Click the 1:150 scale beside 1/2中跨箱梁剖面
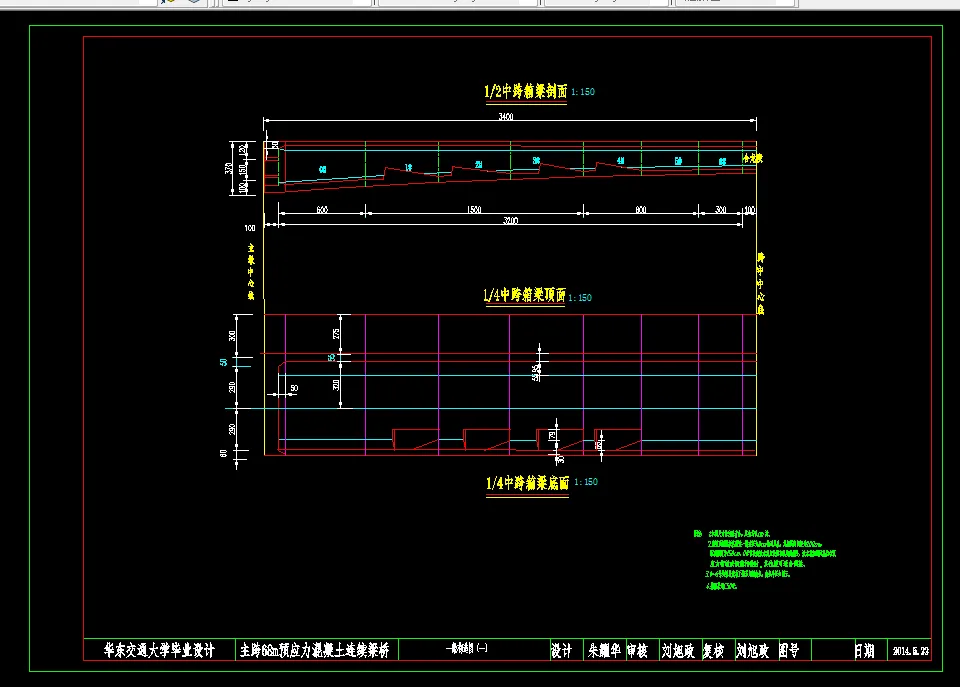960x687 pixels. (583, 92)
